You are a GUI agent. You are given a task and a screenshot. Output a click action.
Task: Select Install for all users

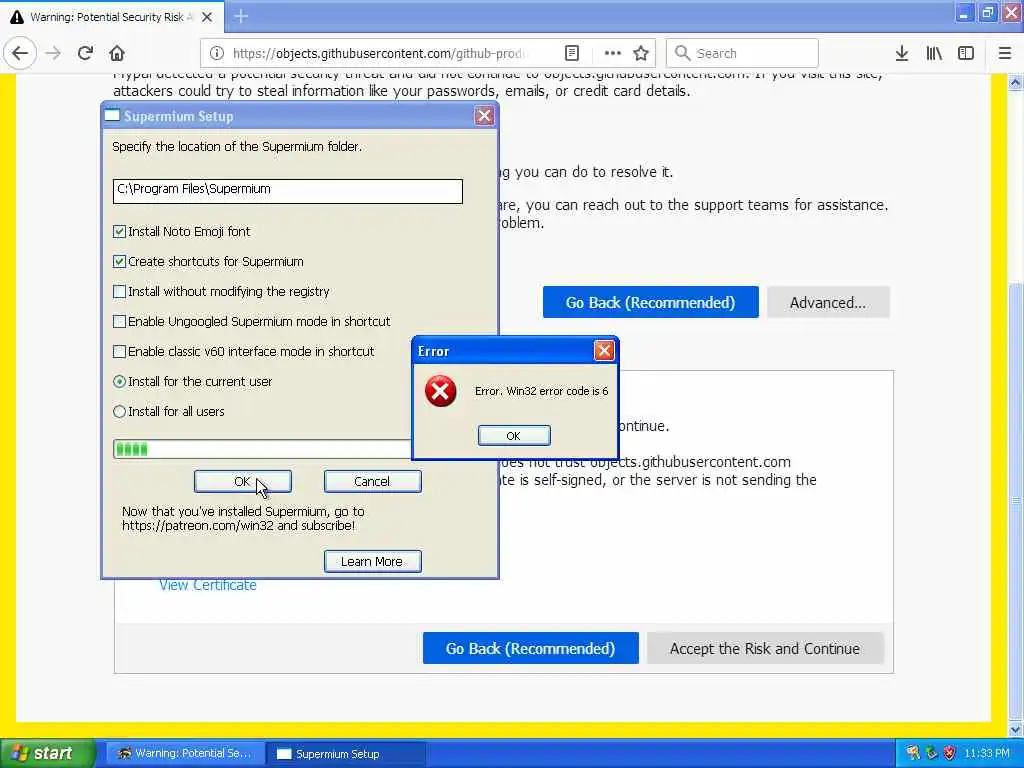click(120, 411)
